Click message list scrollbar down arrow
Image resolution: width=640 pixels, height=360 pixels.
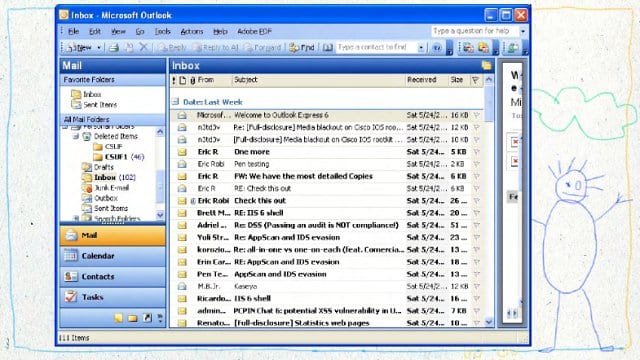489,322
